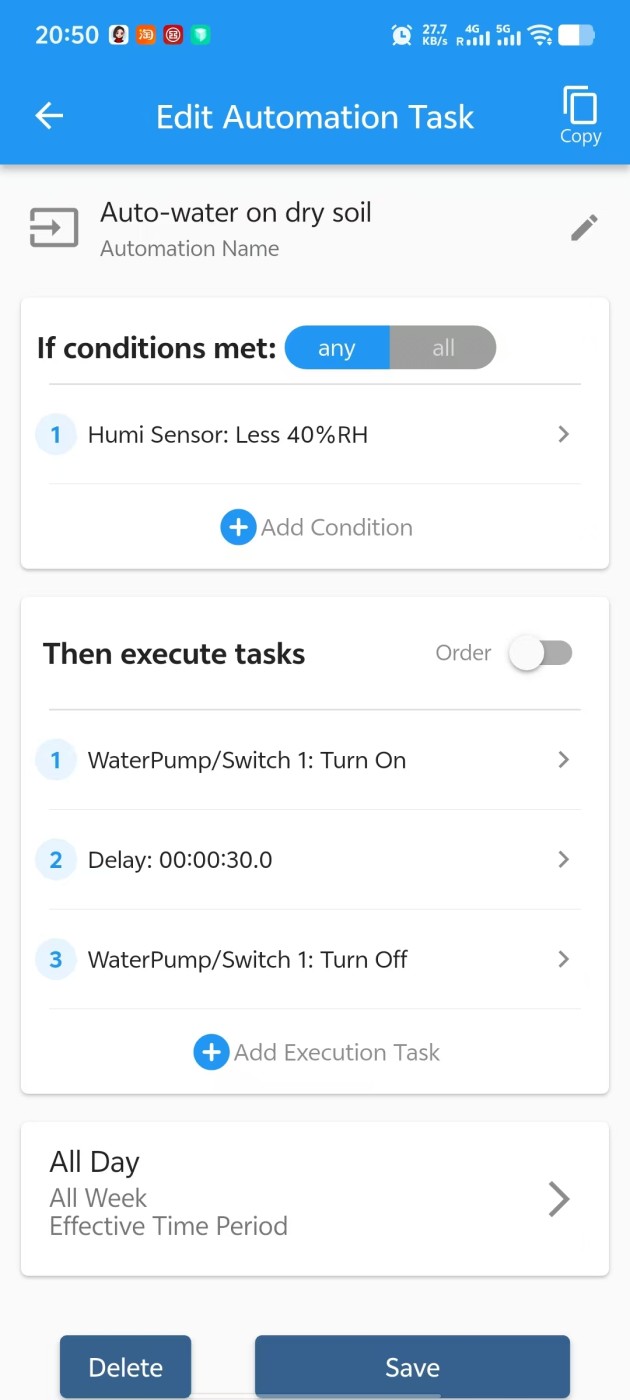Tap the battery indicator
The width and height of the screenshot is (630, 1400).
(x=575, y=34)
